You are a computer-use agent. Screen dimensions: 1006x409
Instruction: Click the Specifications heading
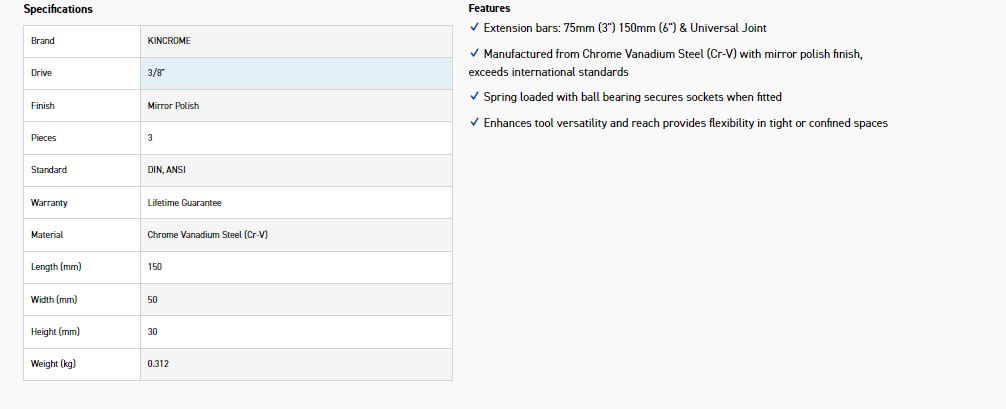coord(58,9)
